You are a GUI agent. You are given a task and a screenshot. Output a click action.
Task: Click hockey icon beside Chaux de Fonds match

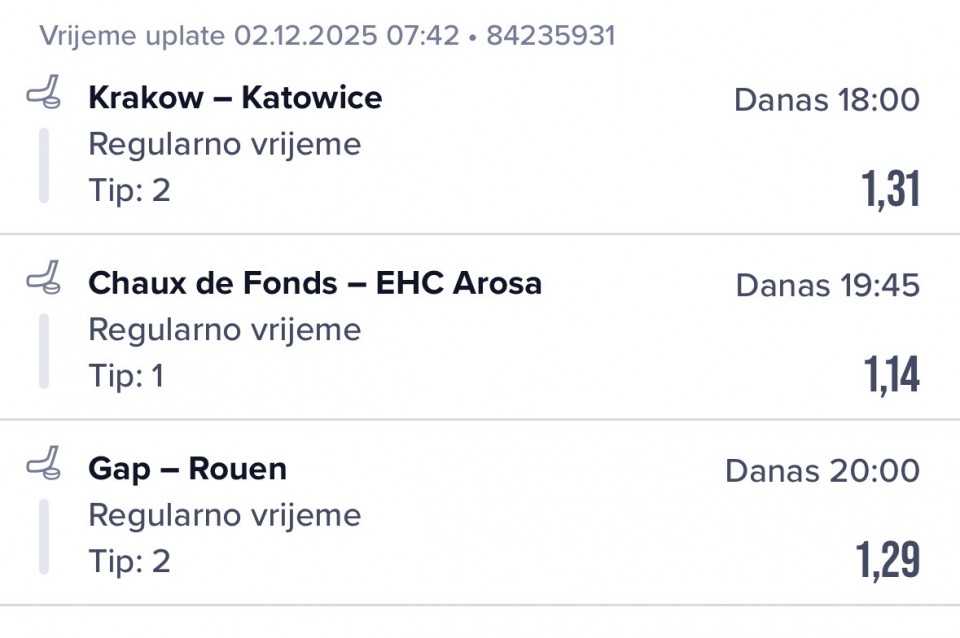[43, 277]
